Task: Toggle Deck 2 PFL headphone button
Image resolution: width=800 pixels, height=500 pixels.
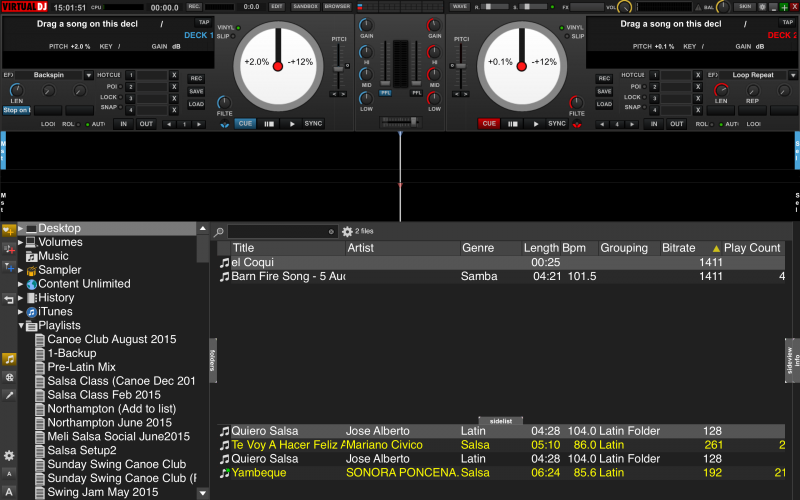Action: [416, 93]
